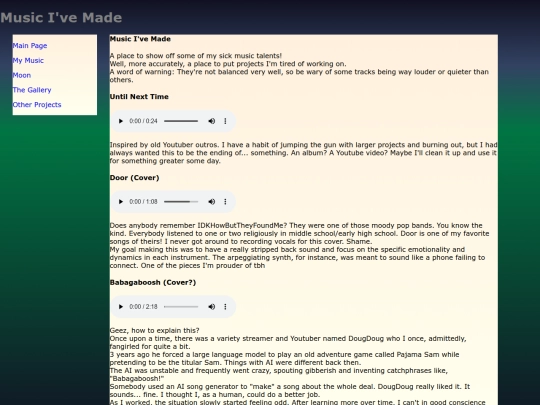Mute the Door (Cover) audio
The height and width of the screenshot is (405, 540).
pyautogui.click(x=211, y=202)
